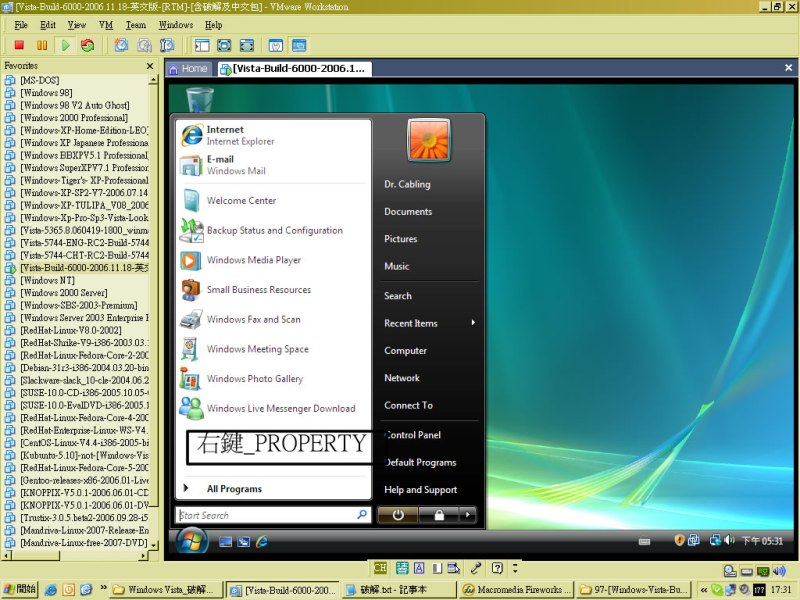Open the Windows menu

pyautogui.click(x=176, y=24)
